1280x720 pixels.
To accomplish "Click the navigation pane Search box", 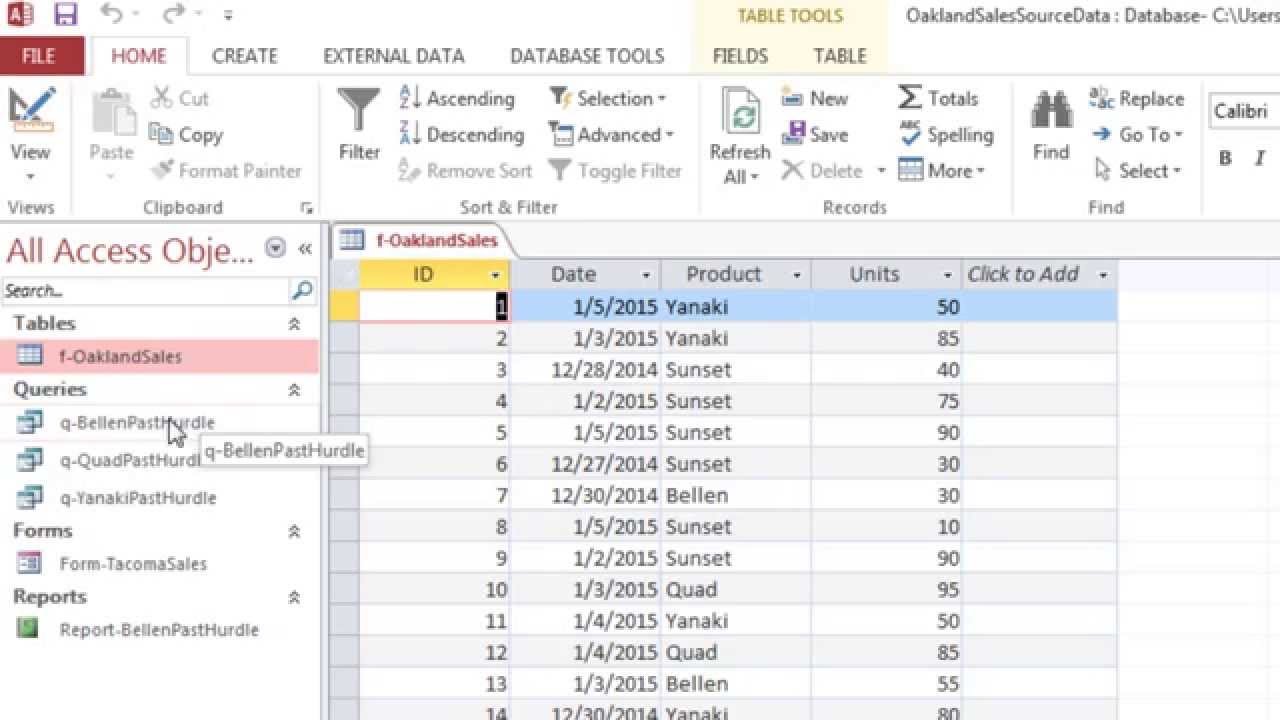I will [x=145, y=291].
